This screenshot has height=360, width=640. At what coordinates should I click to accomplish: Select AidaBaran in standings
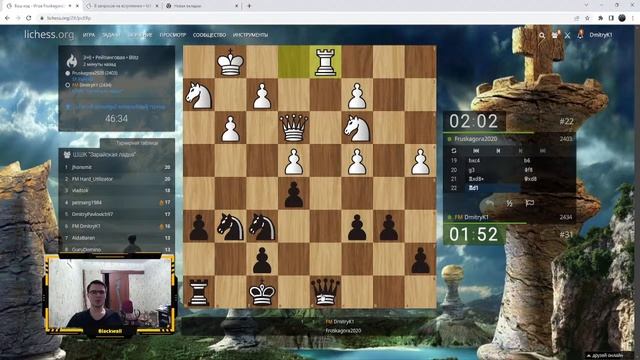[83, 238]
